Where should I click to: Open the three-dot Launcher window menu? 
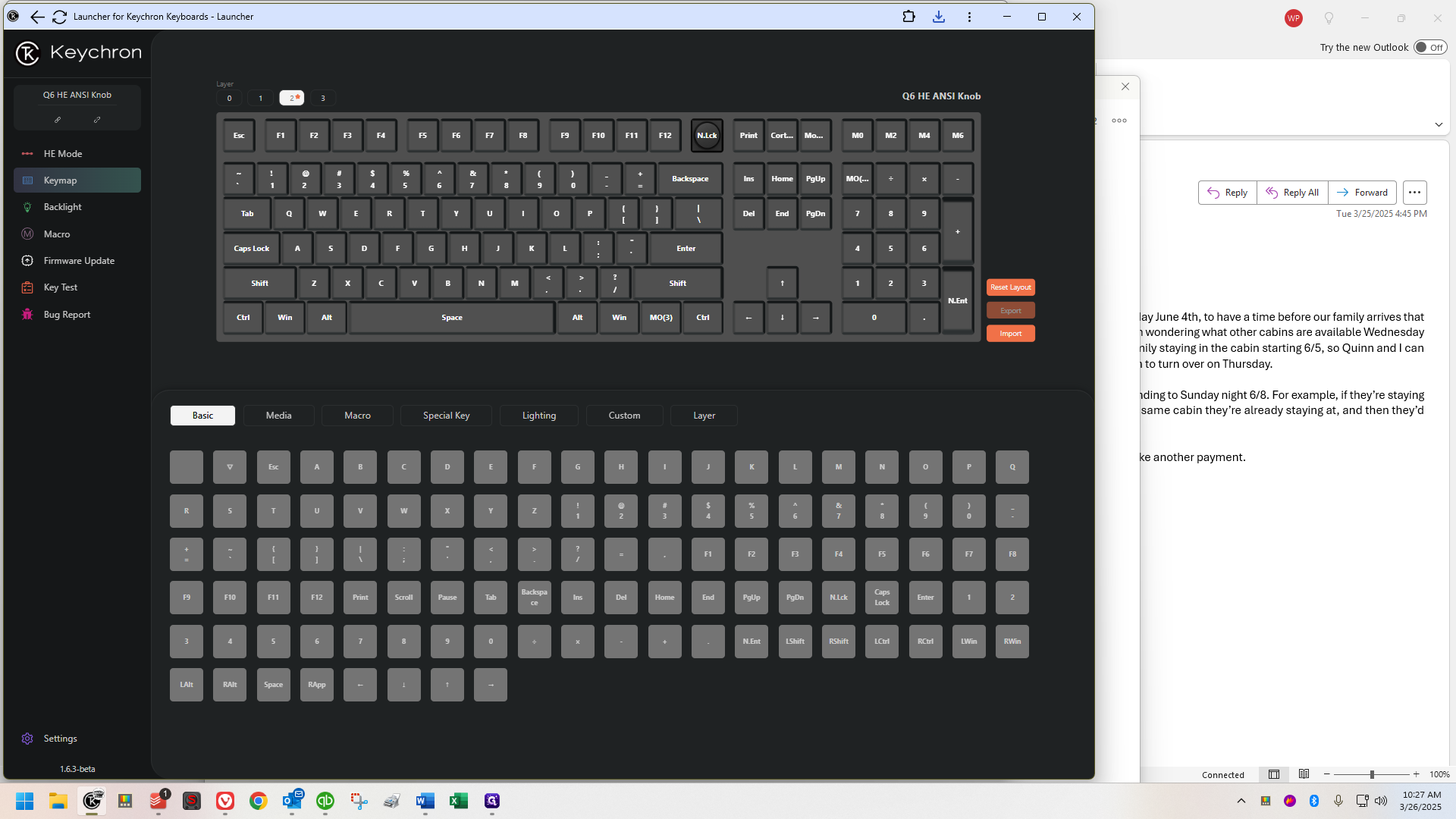tap(969, 17)
